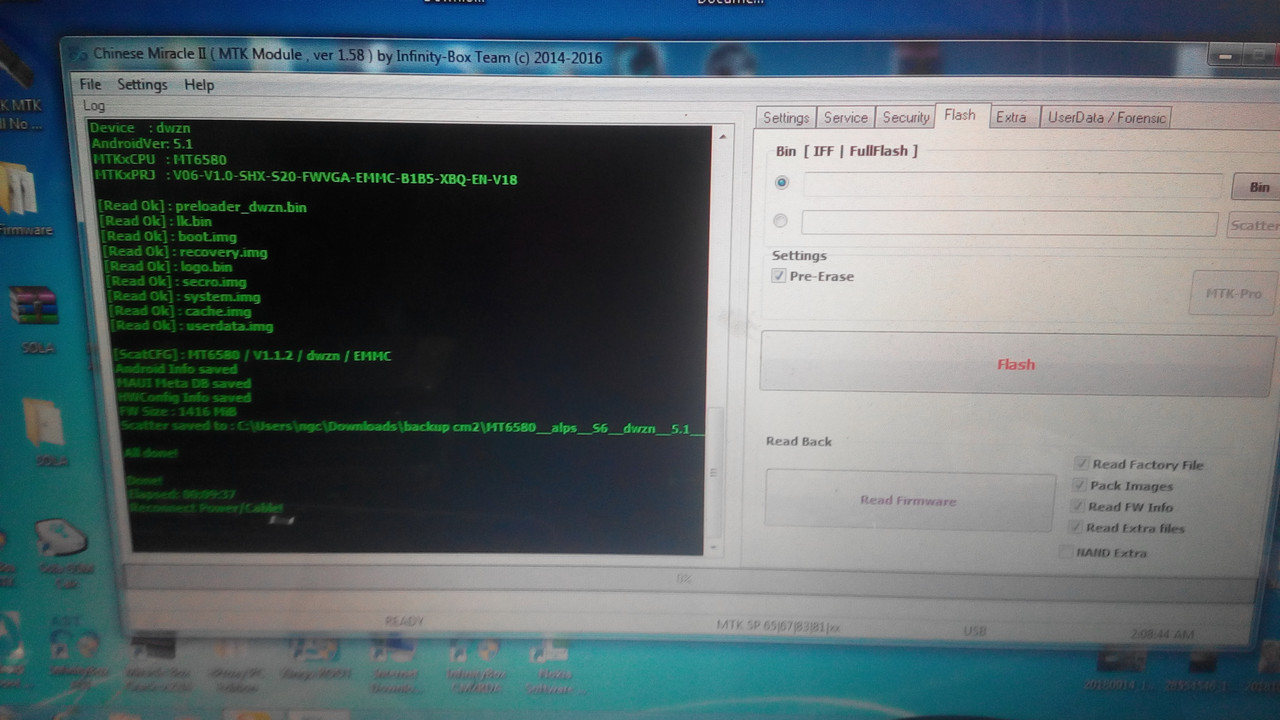The width and height of the screenshot is (1280, 720).
Task: Click the MTK SP 65|67|83|81|xx status entry
Action: 779,627
